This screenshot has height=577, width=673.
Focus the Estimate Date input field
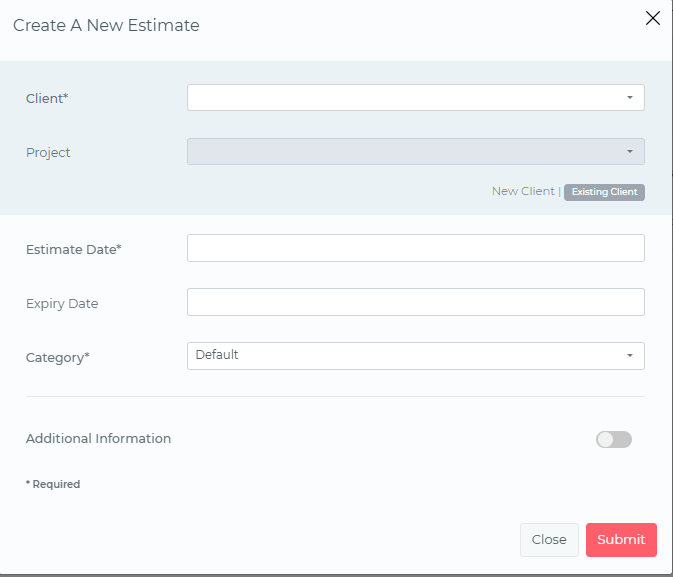(x=415, y=248)
